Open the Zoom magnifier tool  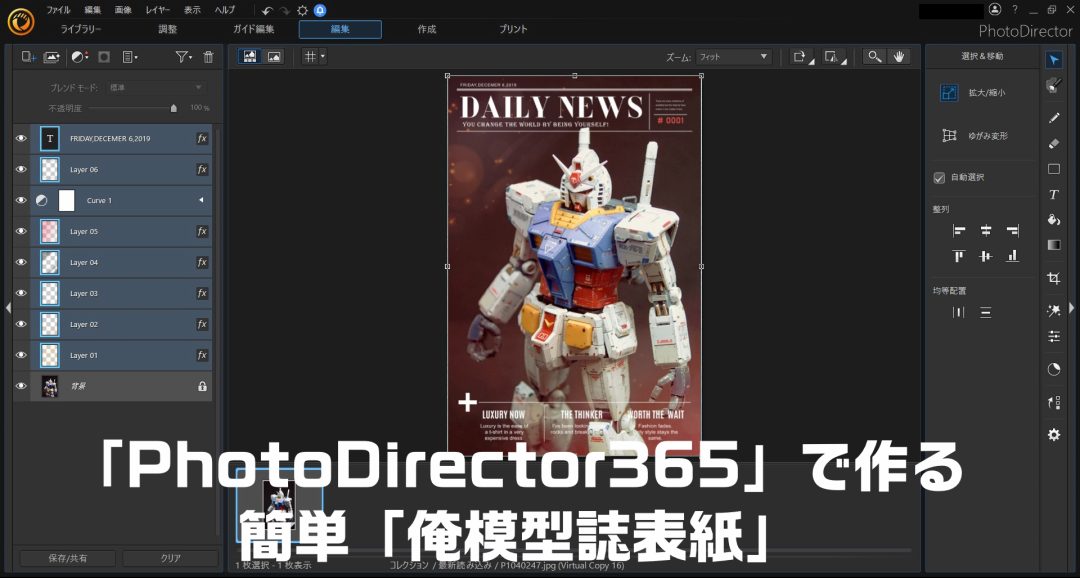(x=872, y=57)
